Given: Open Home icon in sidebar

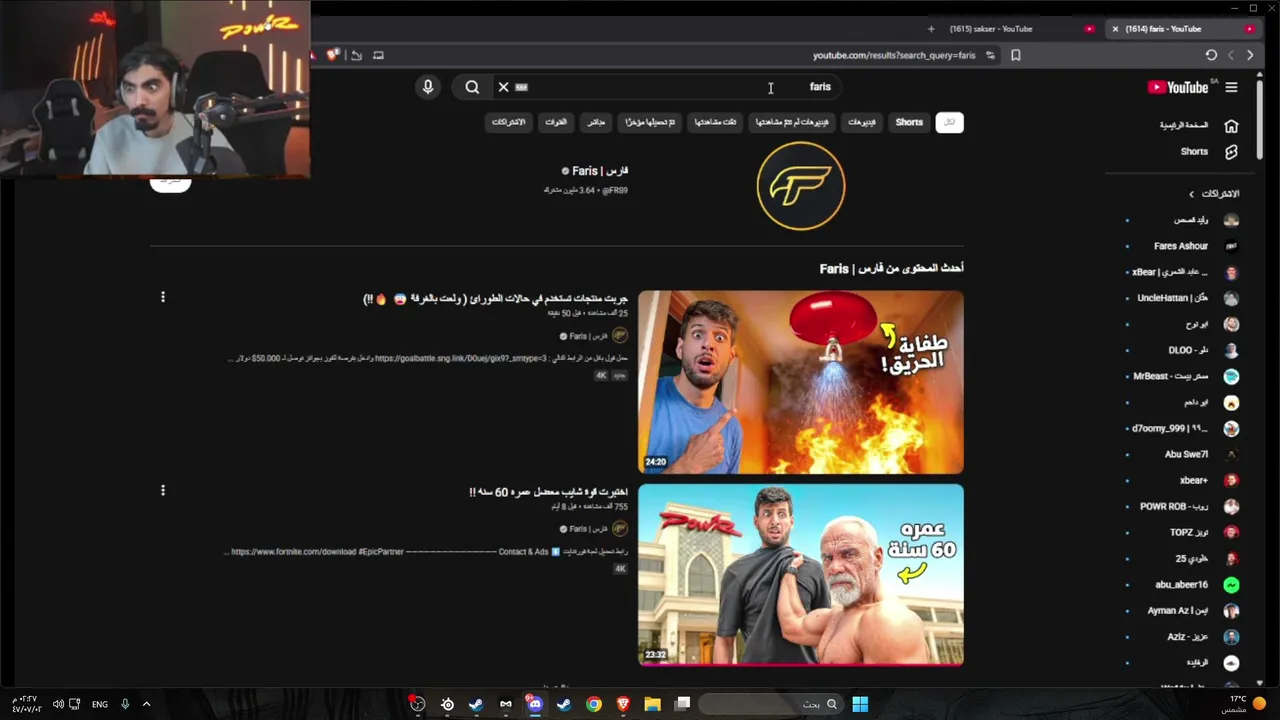Looking at the screenshot, I should (x=1231, y=126).
